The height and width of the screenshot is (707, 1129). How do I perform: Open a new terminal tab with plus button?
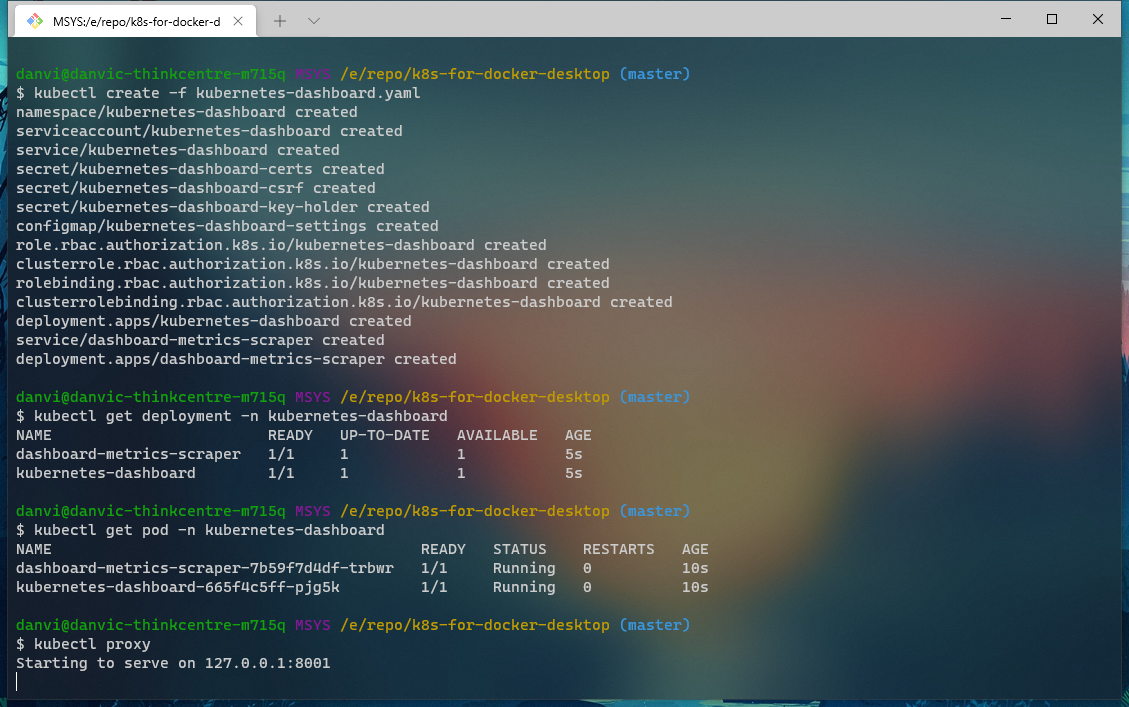(279, 21)
